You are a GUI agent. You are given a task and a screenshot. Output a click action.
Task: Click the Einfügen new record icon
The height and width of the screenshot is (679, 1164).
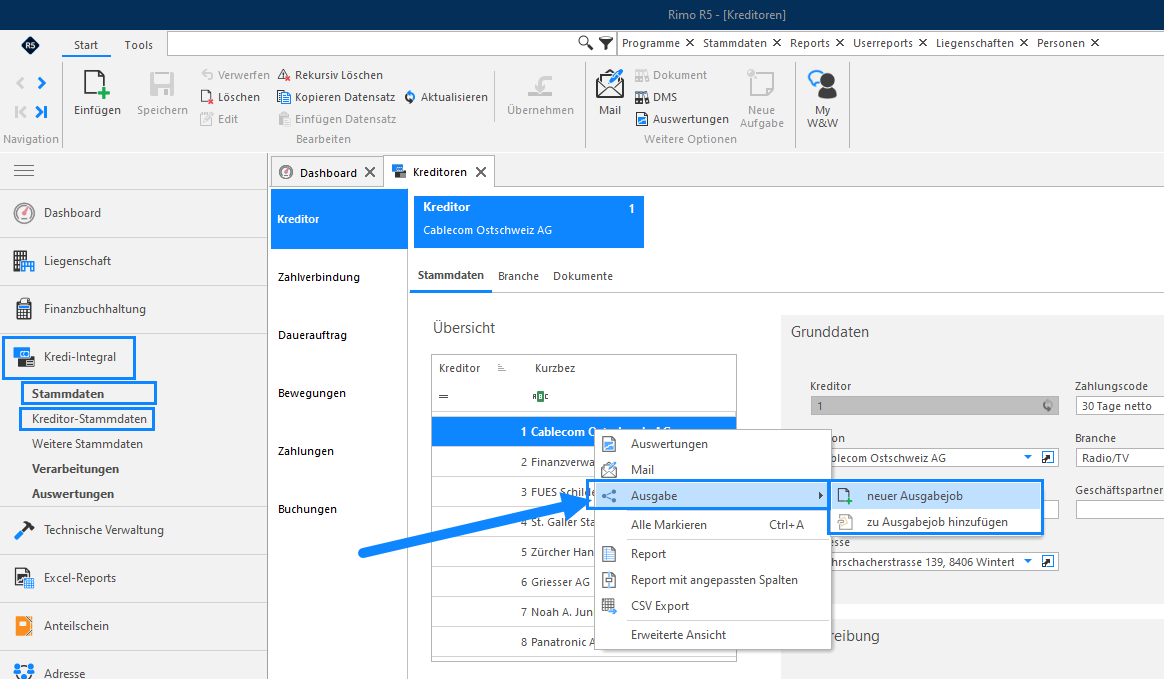point(97,85)
